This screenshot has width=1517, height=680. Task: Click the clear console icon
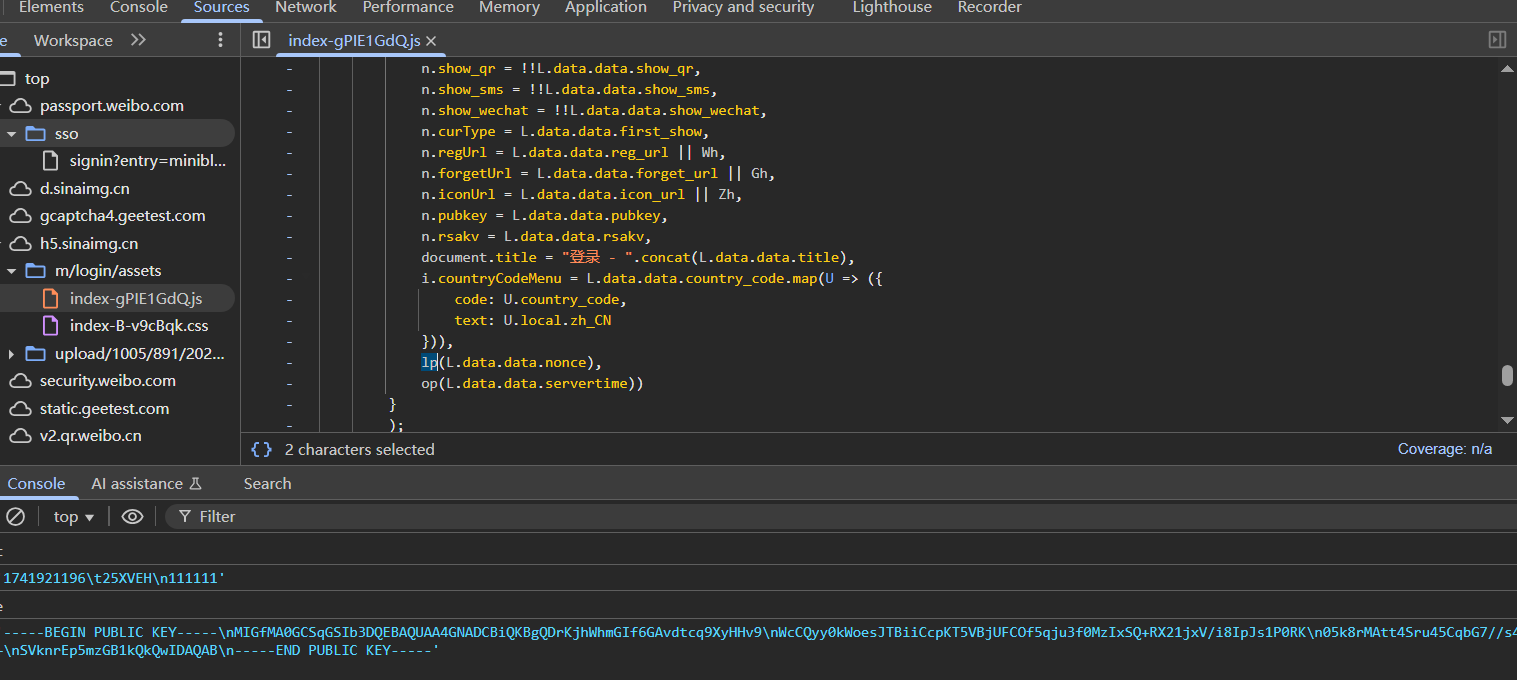pos(15,517)
